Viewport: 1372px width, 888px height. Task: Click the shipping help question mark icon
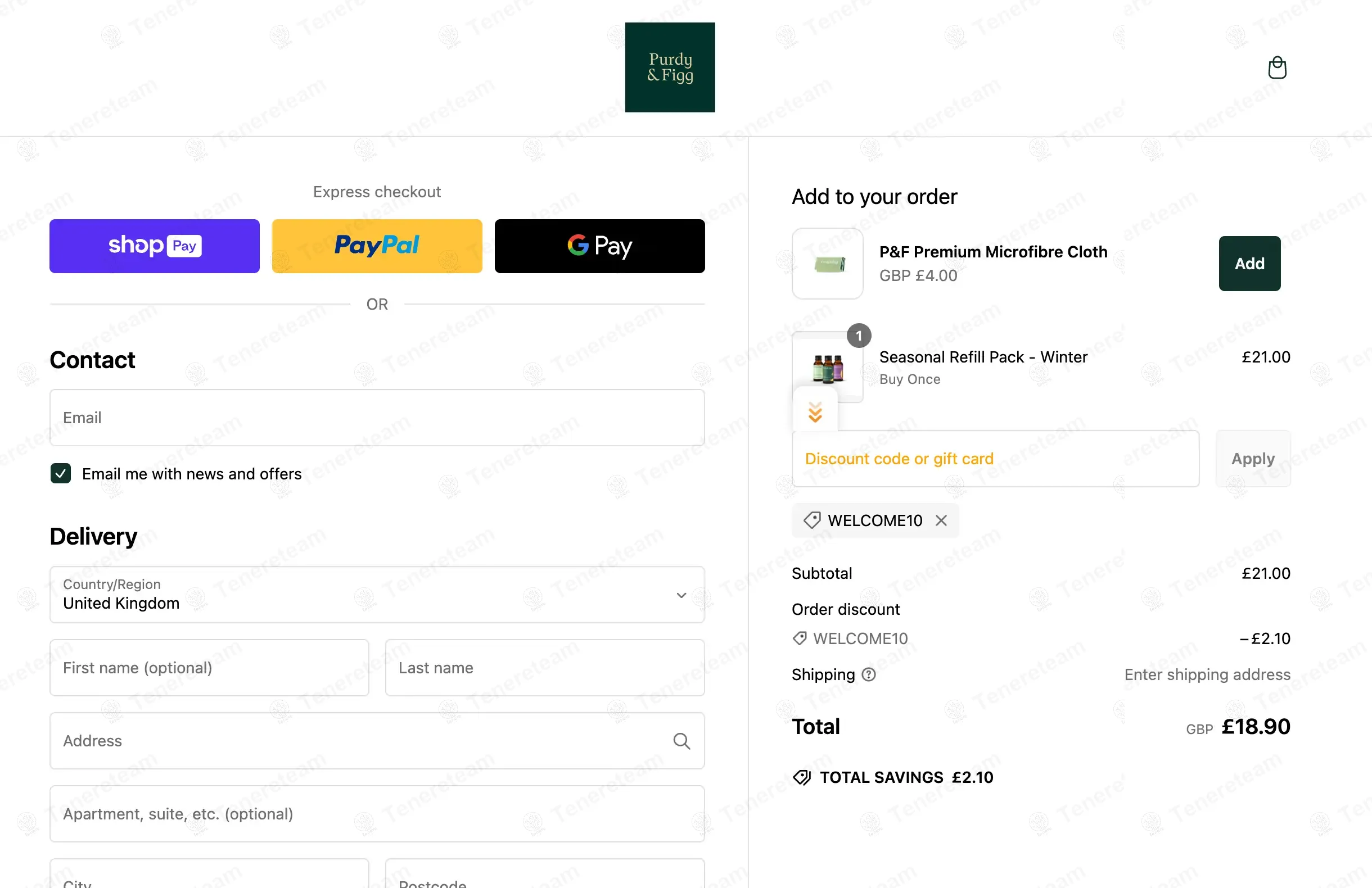click(869, 674)
